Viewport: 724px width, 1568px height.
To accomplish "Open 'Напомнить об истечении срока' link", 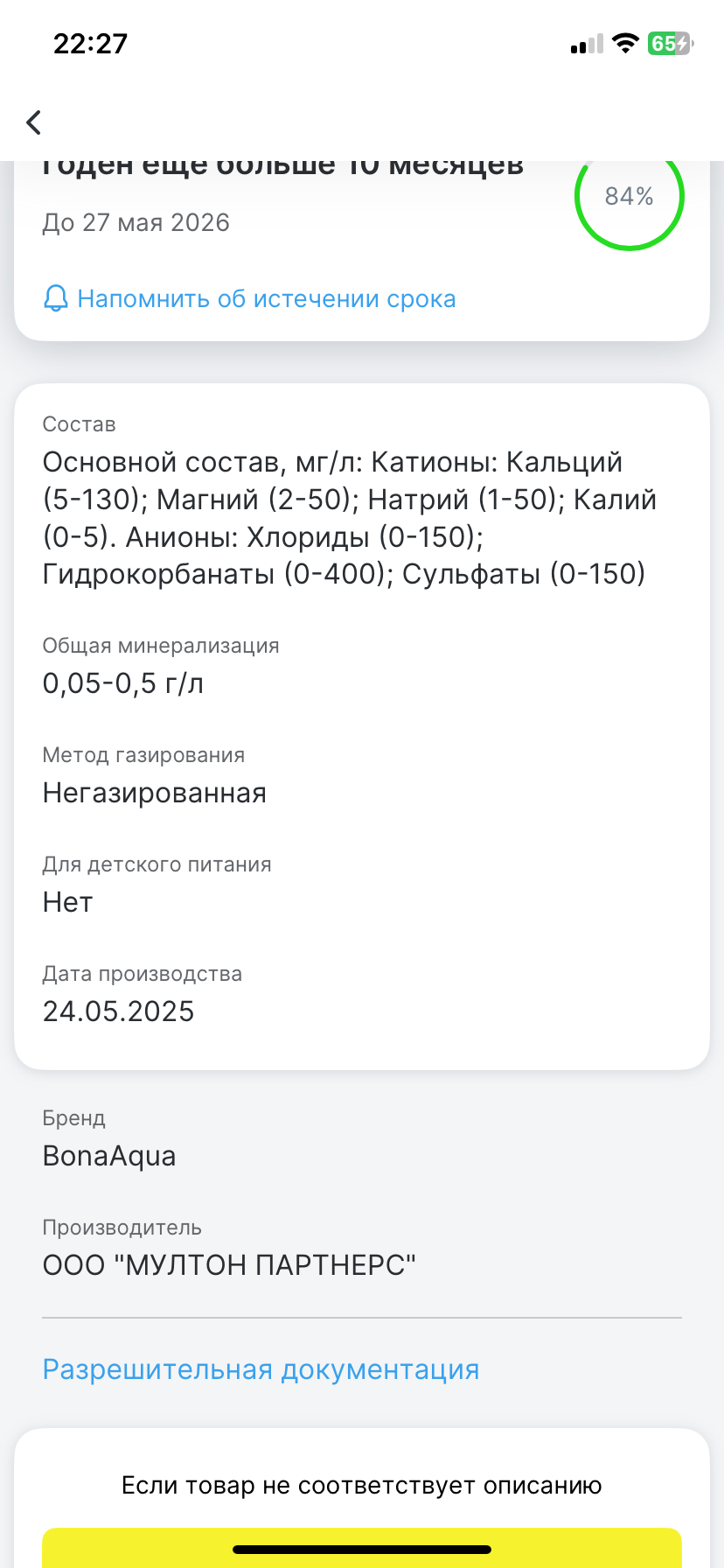I will pyautogui.click(x=266, y=299).
